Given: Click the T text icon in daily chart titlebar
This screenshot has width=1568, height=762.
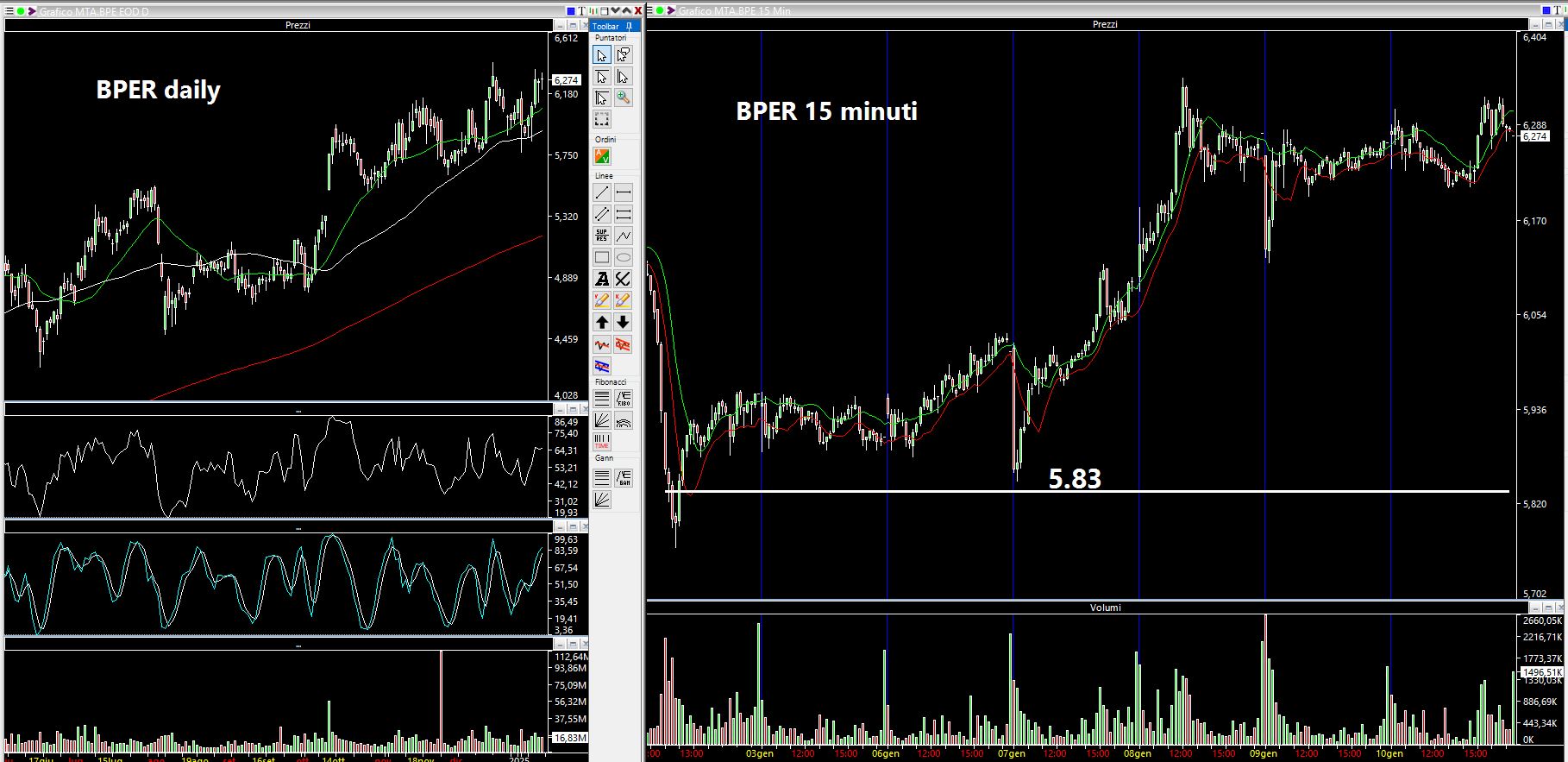Looking at the screenshot, I should click(582, 10).
